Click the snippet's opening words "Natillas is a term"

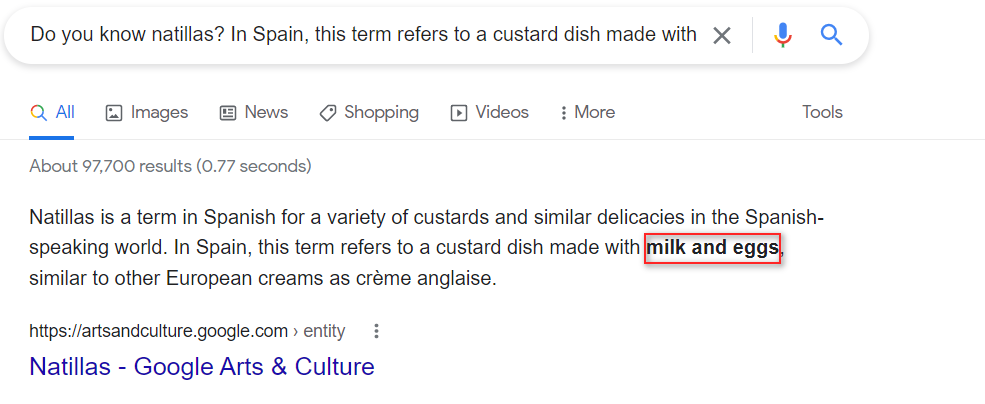pyautogui.click(x=100, y=217)
